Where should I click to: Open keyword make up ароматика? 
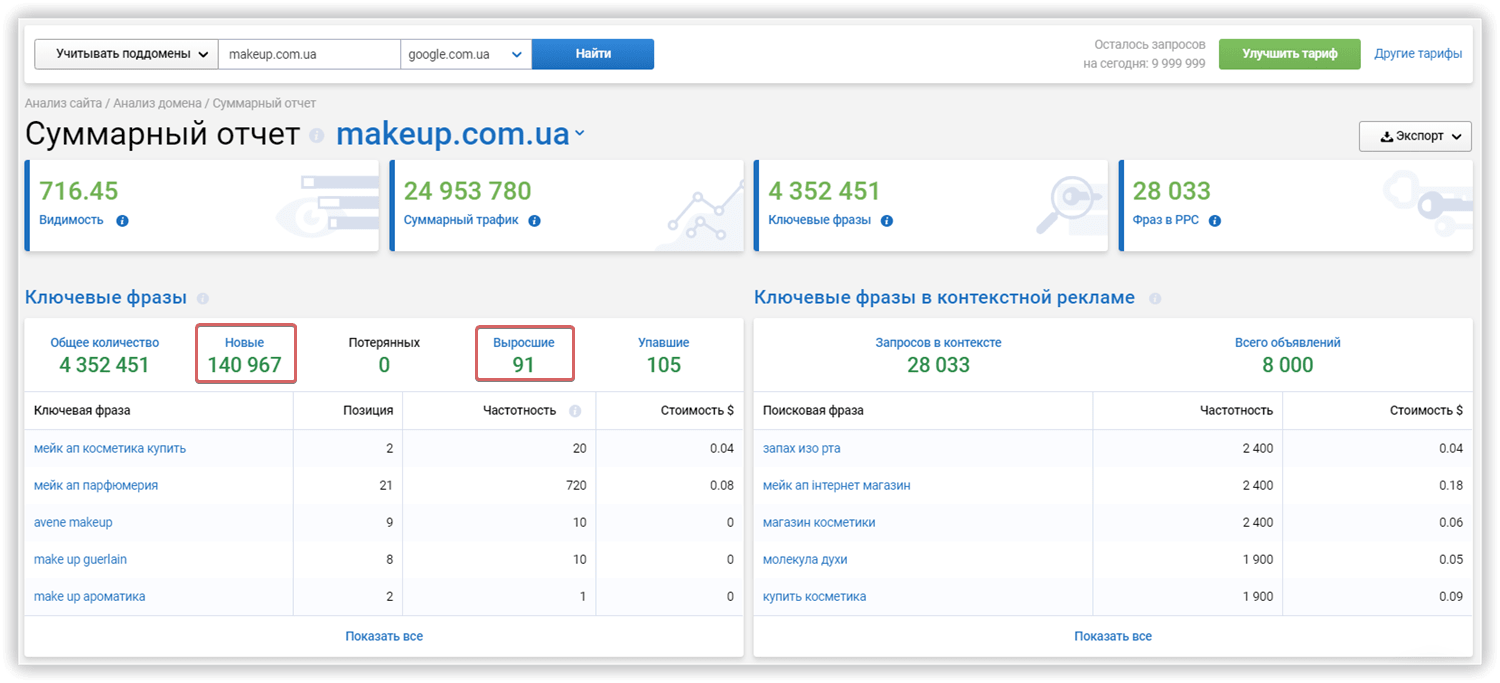(x=90, y=596)
